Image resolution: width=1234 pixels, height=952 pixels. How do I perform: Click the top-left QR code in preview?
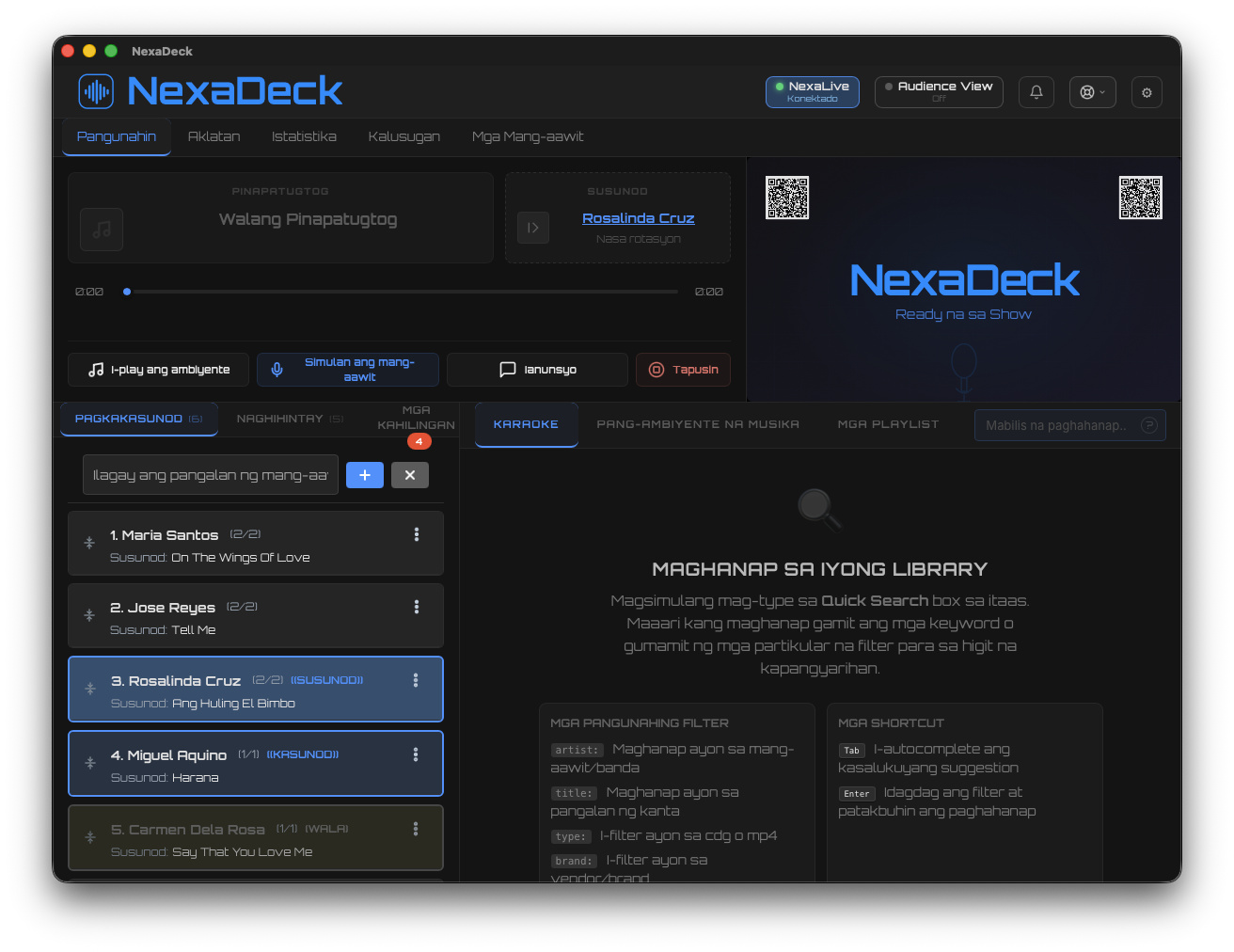pyautogui.click(x=787, y=198)
